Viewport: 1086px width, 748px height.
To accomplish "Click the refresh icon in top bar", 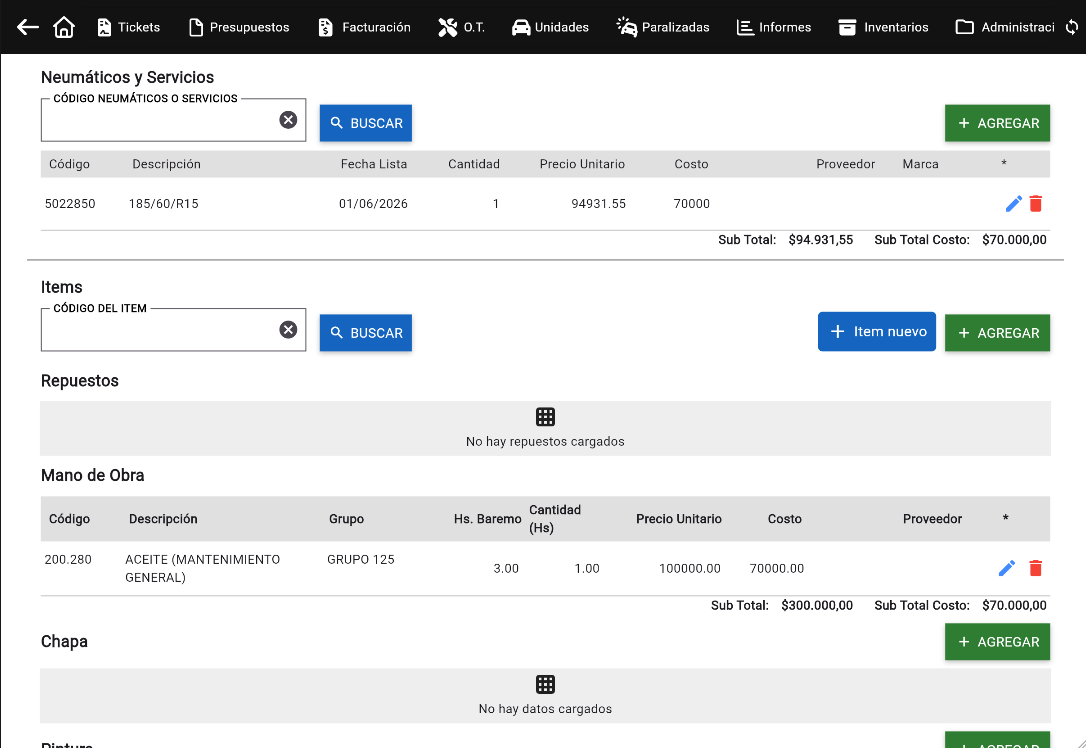I will coord(1071,27).
